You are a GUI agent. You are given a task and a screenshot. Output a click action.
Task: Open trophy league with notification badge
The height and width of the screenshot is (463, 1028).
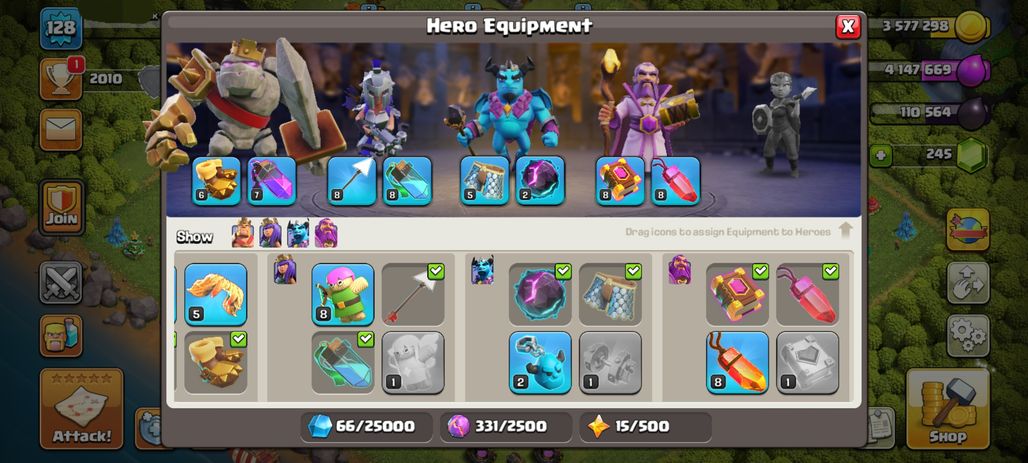tap(61, 79)
